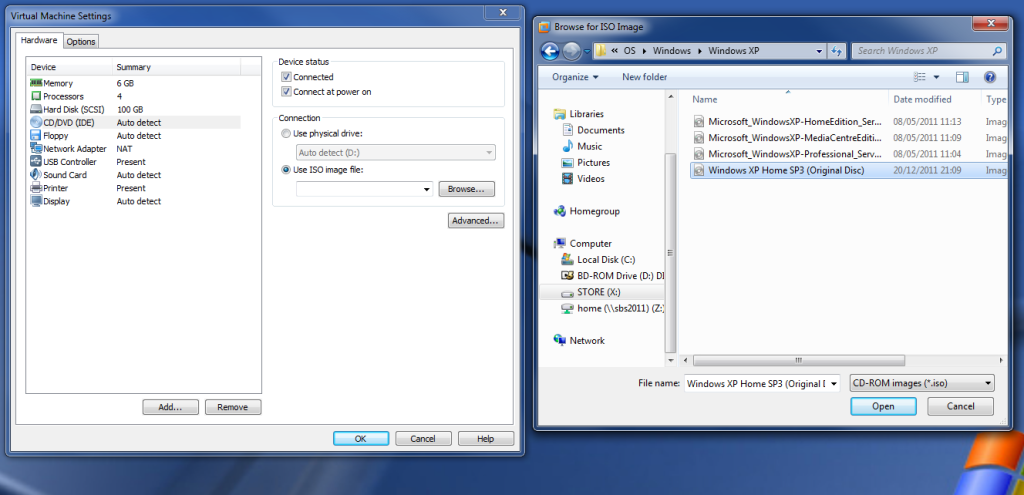Switch to the Options tab
This screenshot has height=495, width=1024.
click(x=81, y=41)
